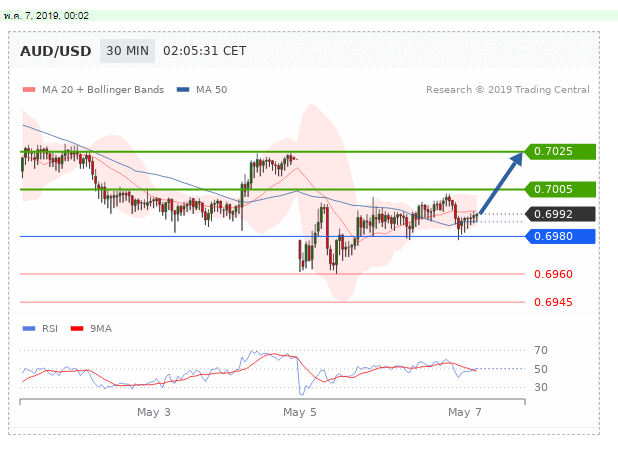Click the 0.6960 support level label
This screenshot has height=452, width=618.
click(x=553, y=274)
